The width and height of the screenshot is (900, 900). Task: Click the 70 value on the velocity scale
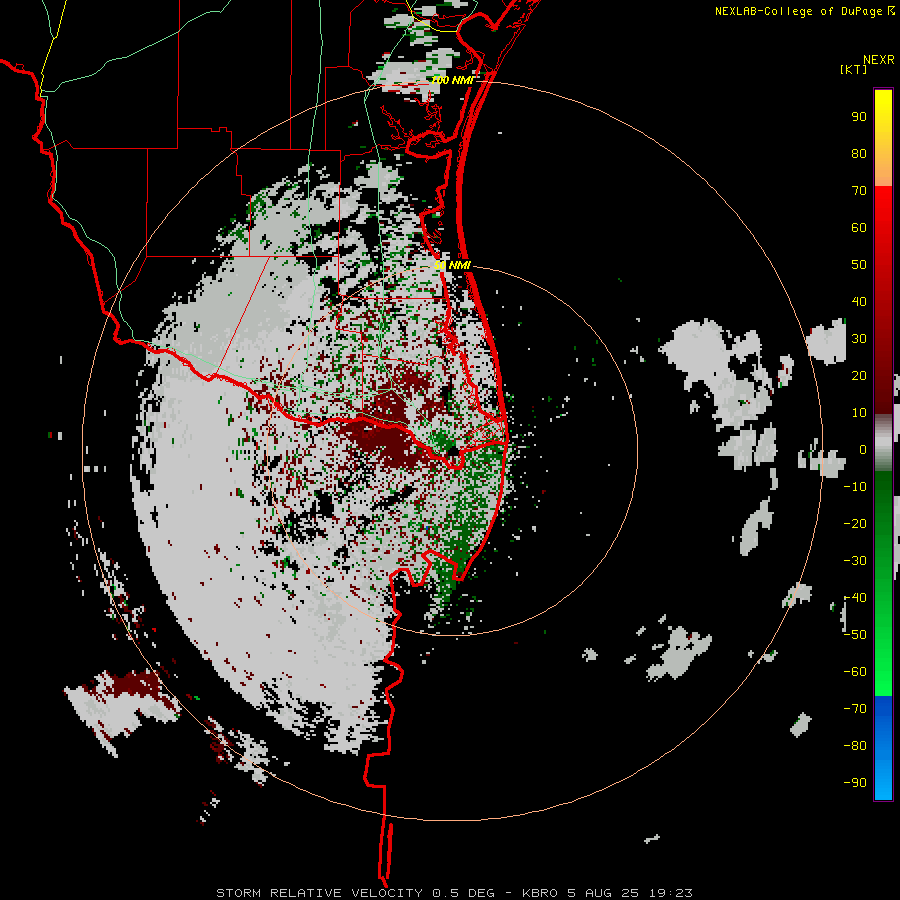(859, 191)
